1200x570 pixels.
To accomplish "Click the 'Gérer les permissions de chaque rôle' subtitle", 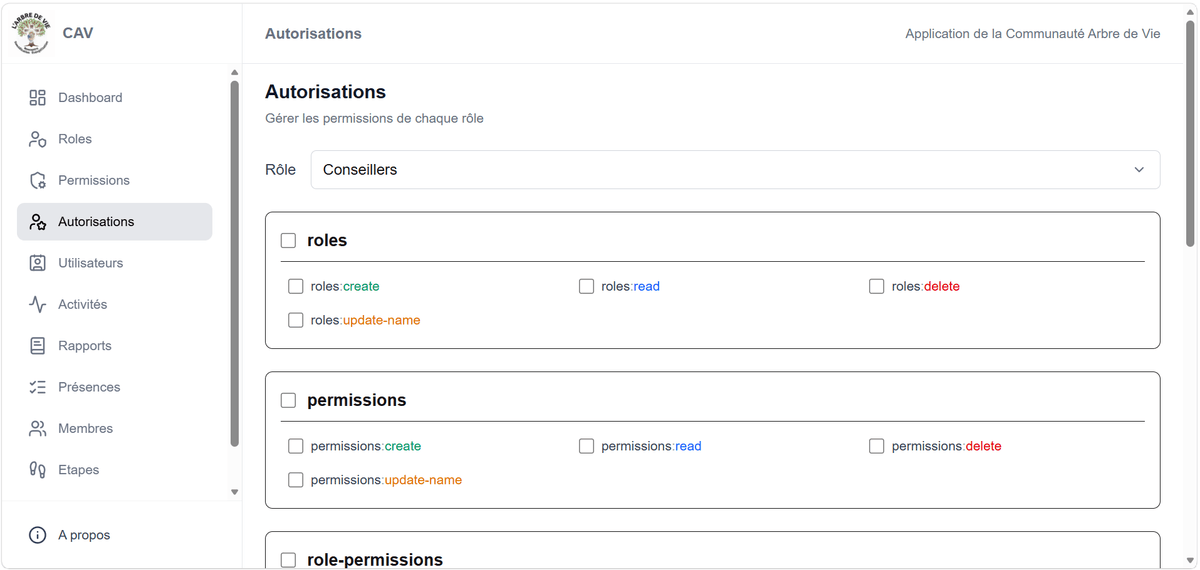I will (374, 118).
